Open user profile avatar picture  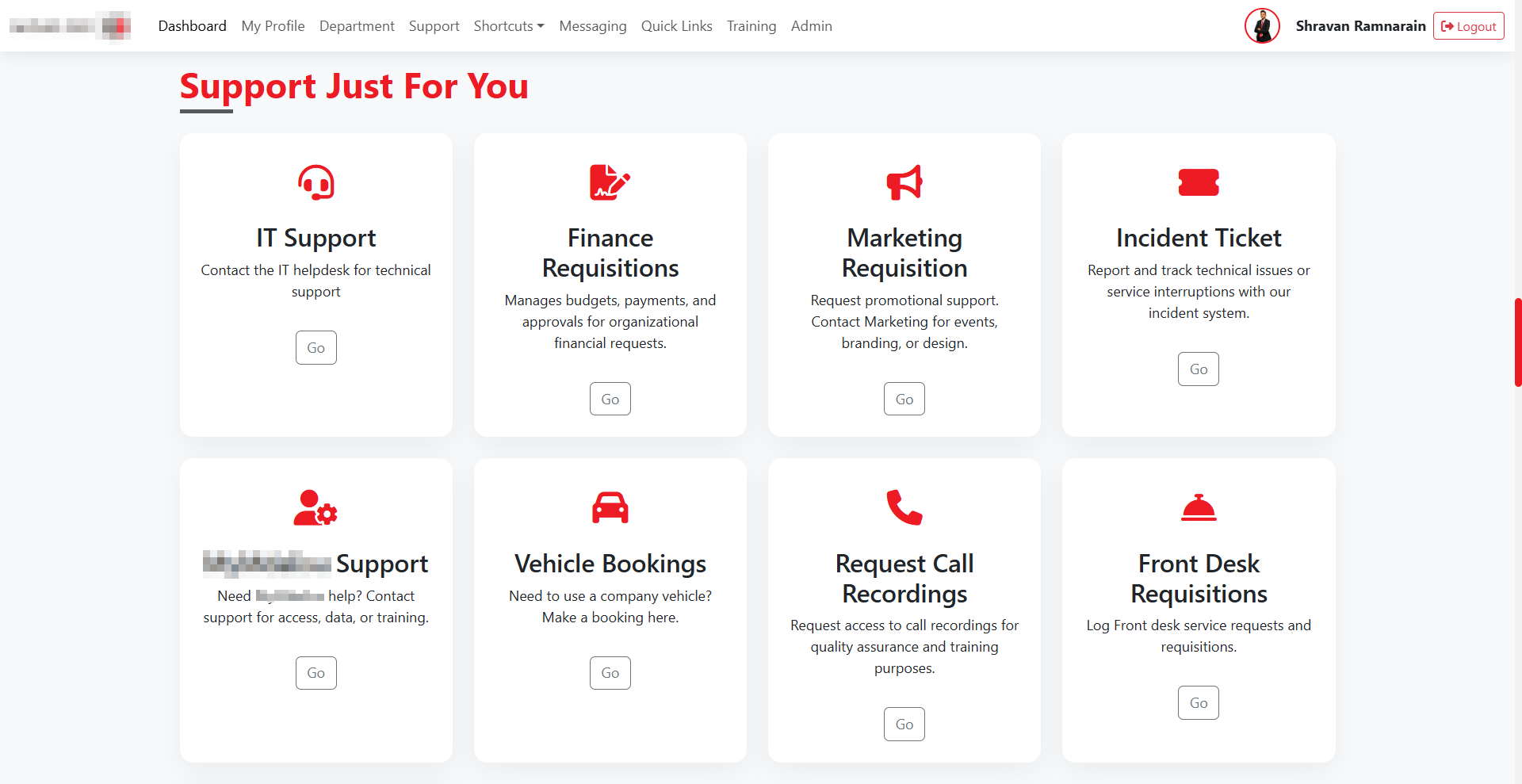tap(1262, 26)
